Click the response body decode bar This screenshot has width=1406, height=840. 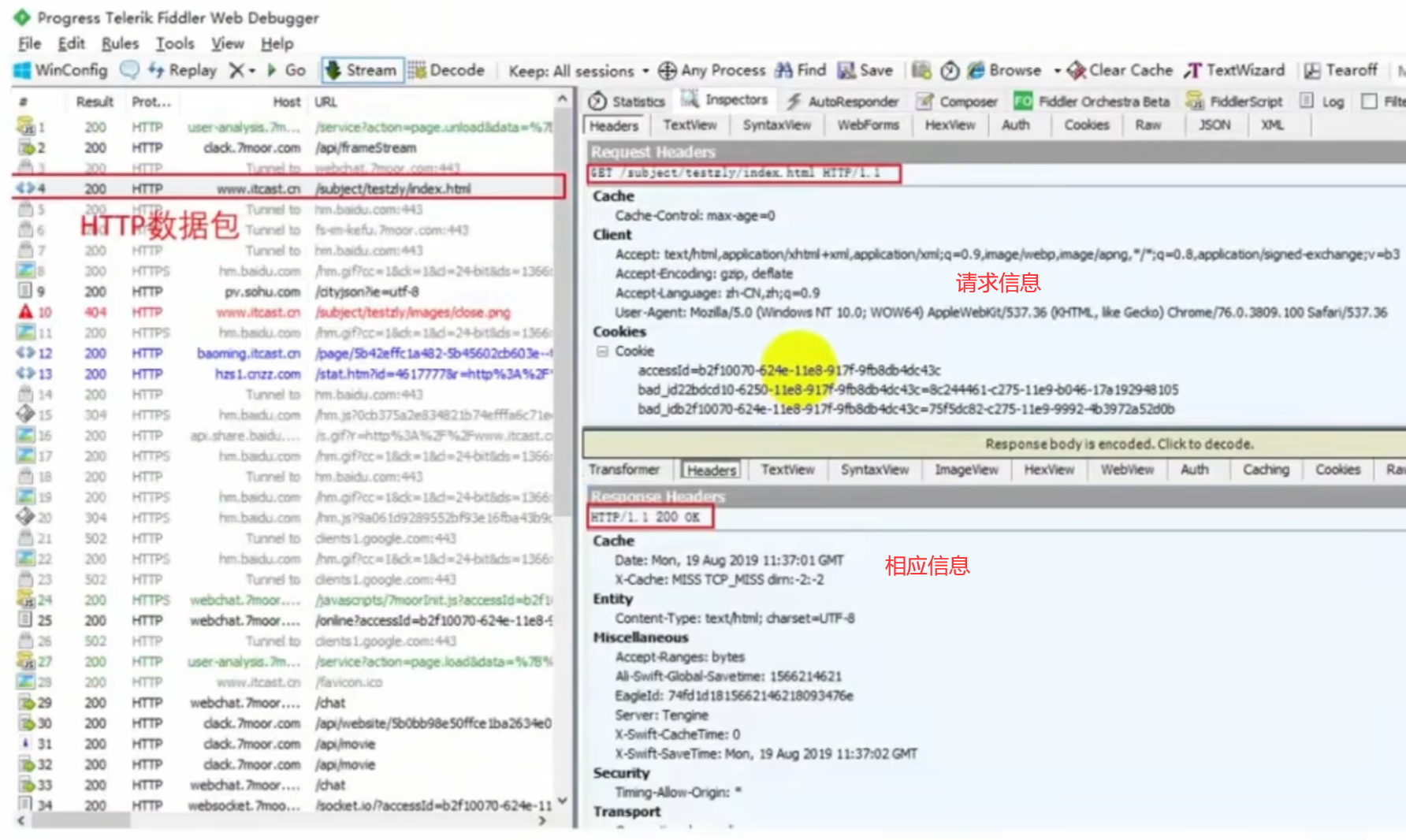point(995,444)
